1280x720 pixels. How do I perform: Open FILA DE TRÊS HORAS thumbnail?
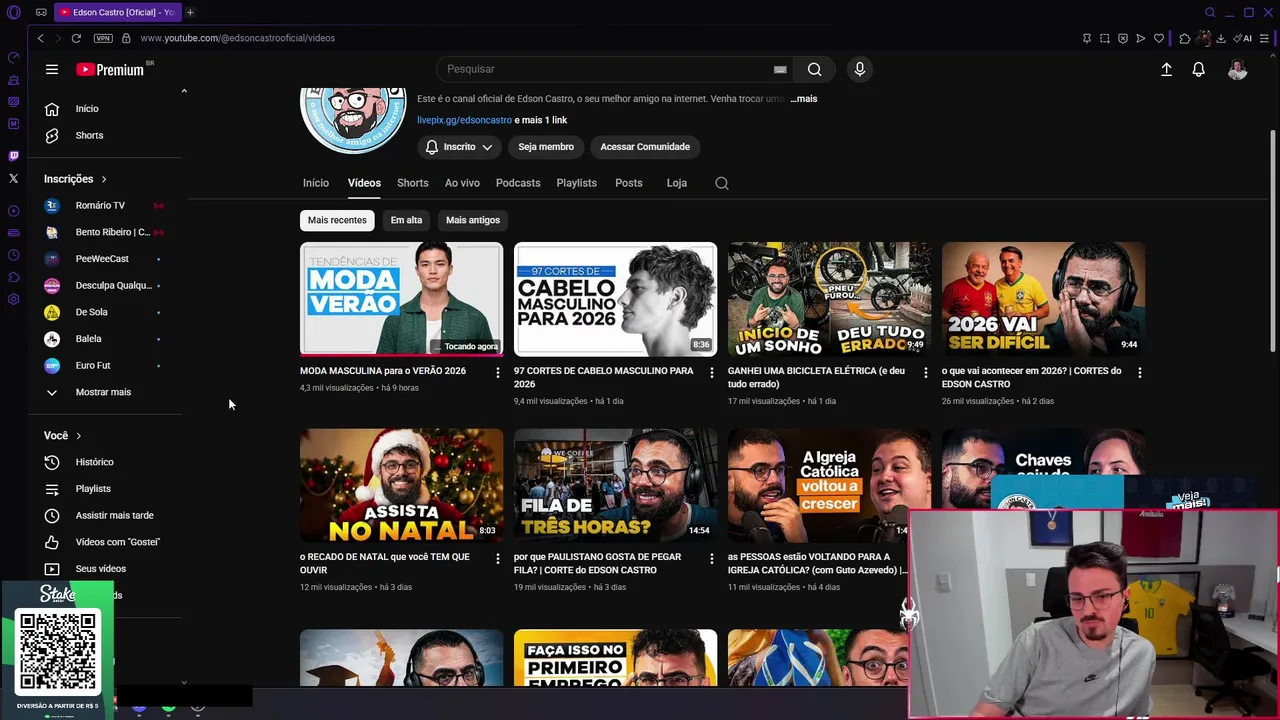point(615,485)
